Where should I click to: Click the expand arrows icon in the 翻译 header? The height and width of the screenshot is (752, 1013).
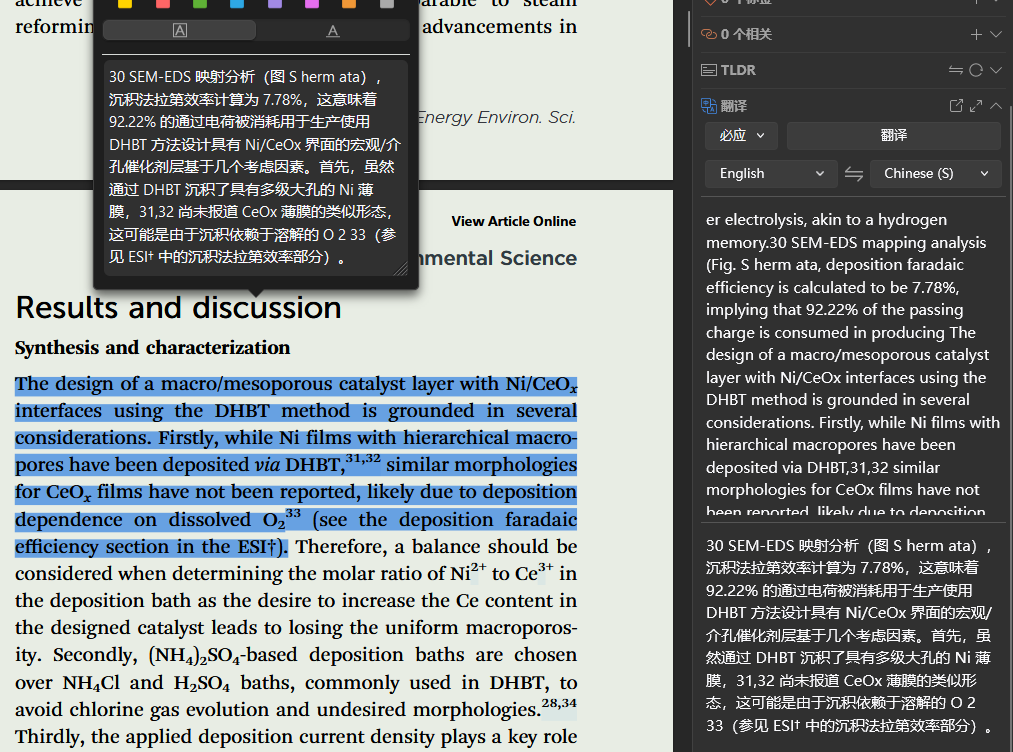point(976,106)
